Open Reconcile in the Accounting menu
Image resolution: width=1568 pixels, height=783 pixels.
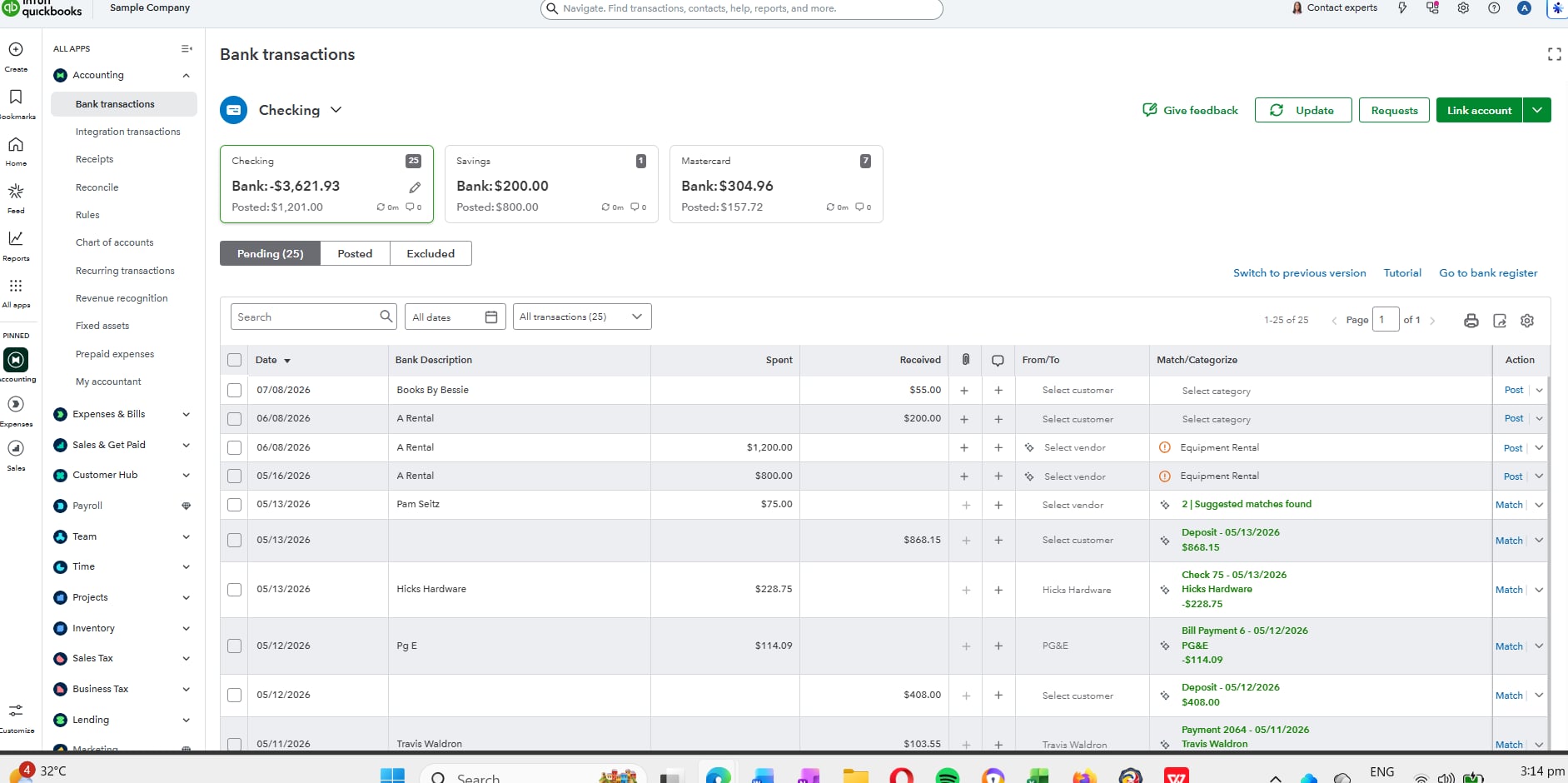pos(97,188)
